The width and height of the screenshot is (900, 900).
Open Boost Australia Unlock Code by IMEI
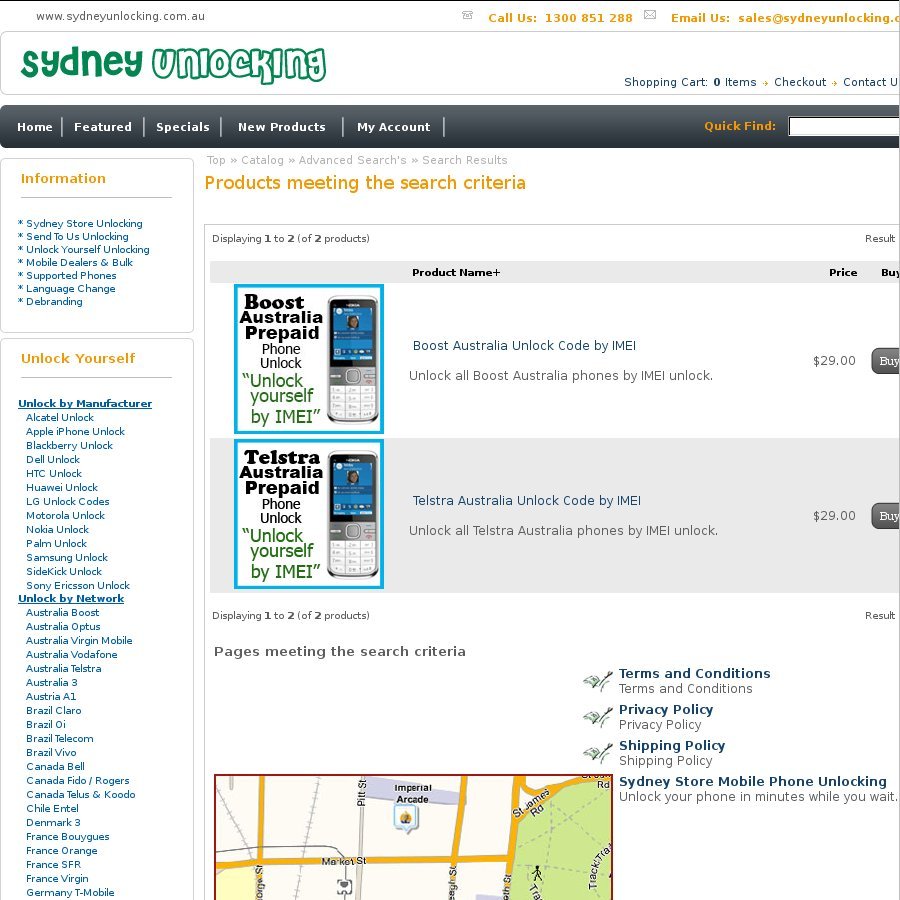pos(524,346)
